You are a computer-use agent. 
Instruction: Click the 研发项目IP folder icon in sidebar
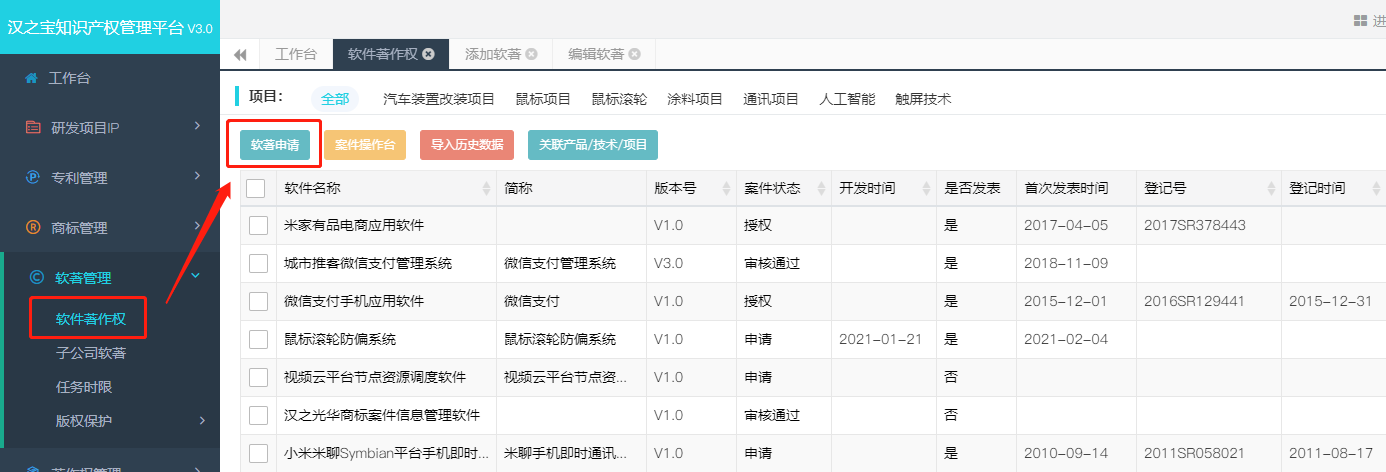(33, 128)
